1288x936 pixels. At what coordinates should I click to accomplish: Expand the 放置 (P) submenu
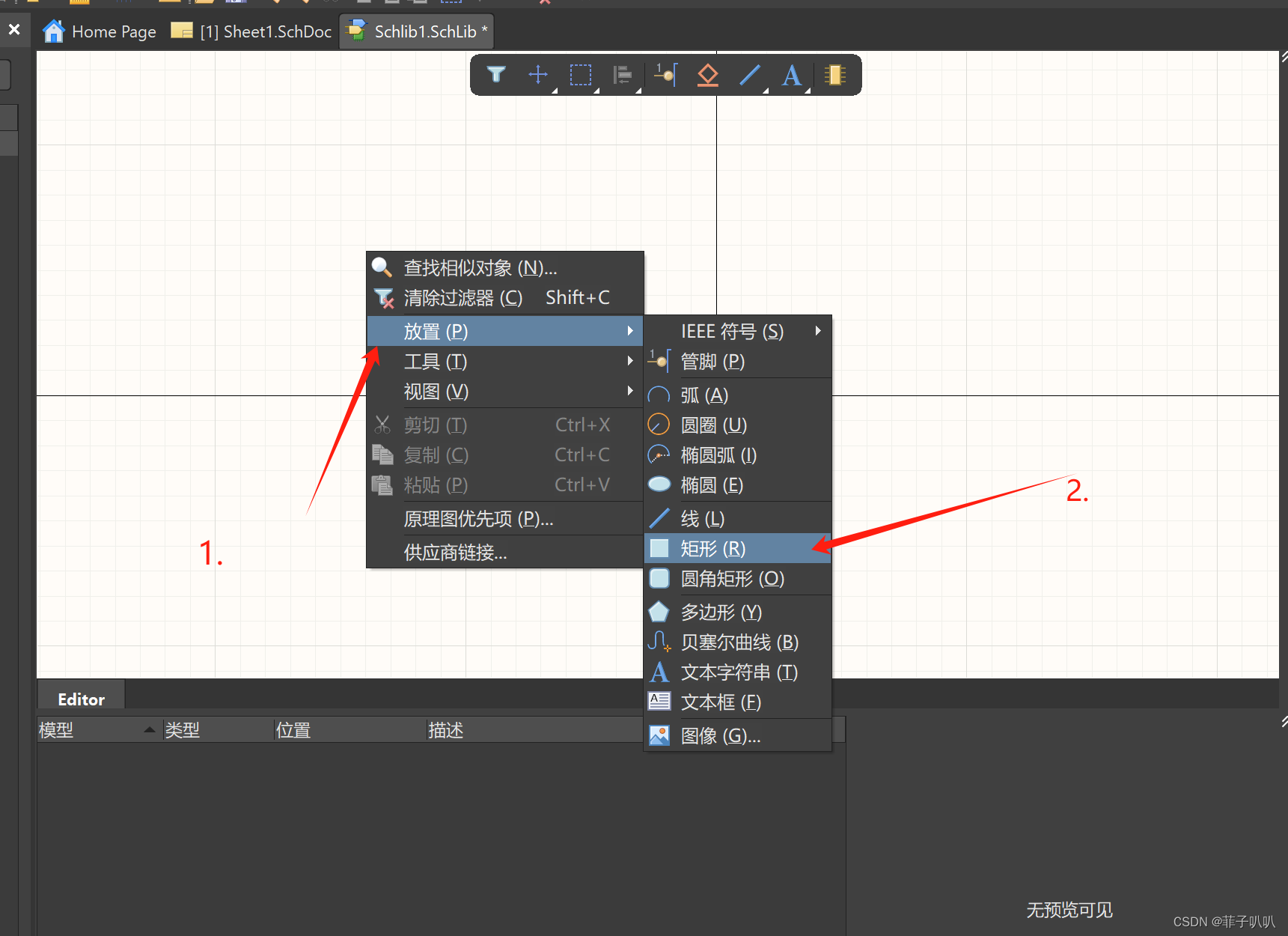(x=505, y=331)
